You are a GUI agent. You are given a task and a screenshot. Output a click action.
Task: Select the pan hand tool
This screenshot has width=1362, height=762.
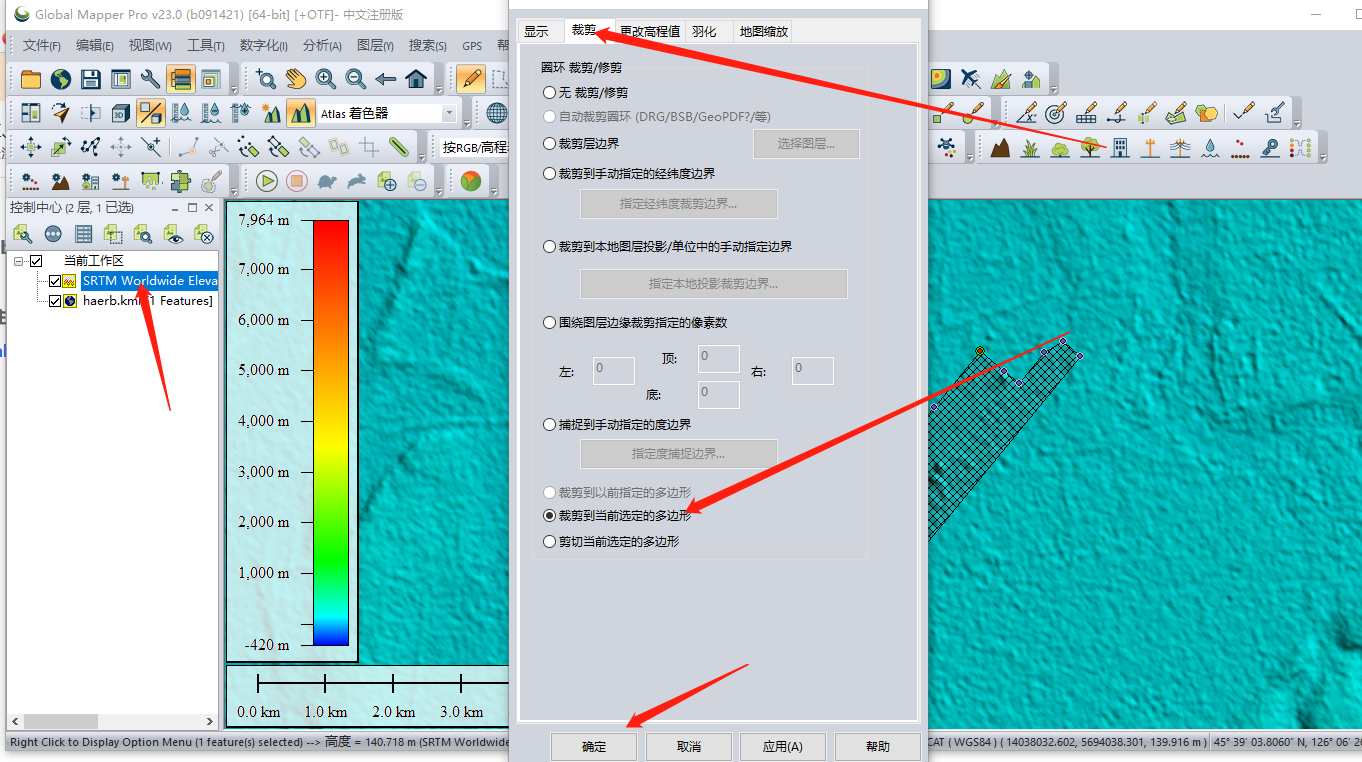click(x=296, y=79)
